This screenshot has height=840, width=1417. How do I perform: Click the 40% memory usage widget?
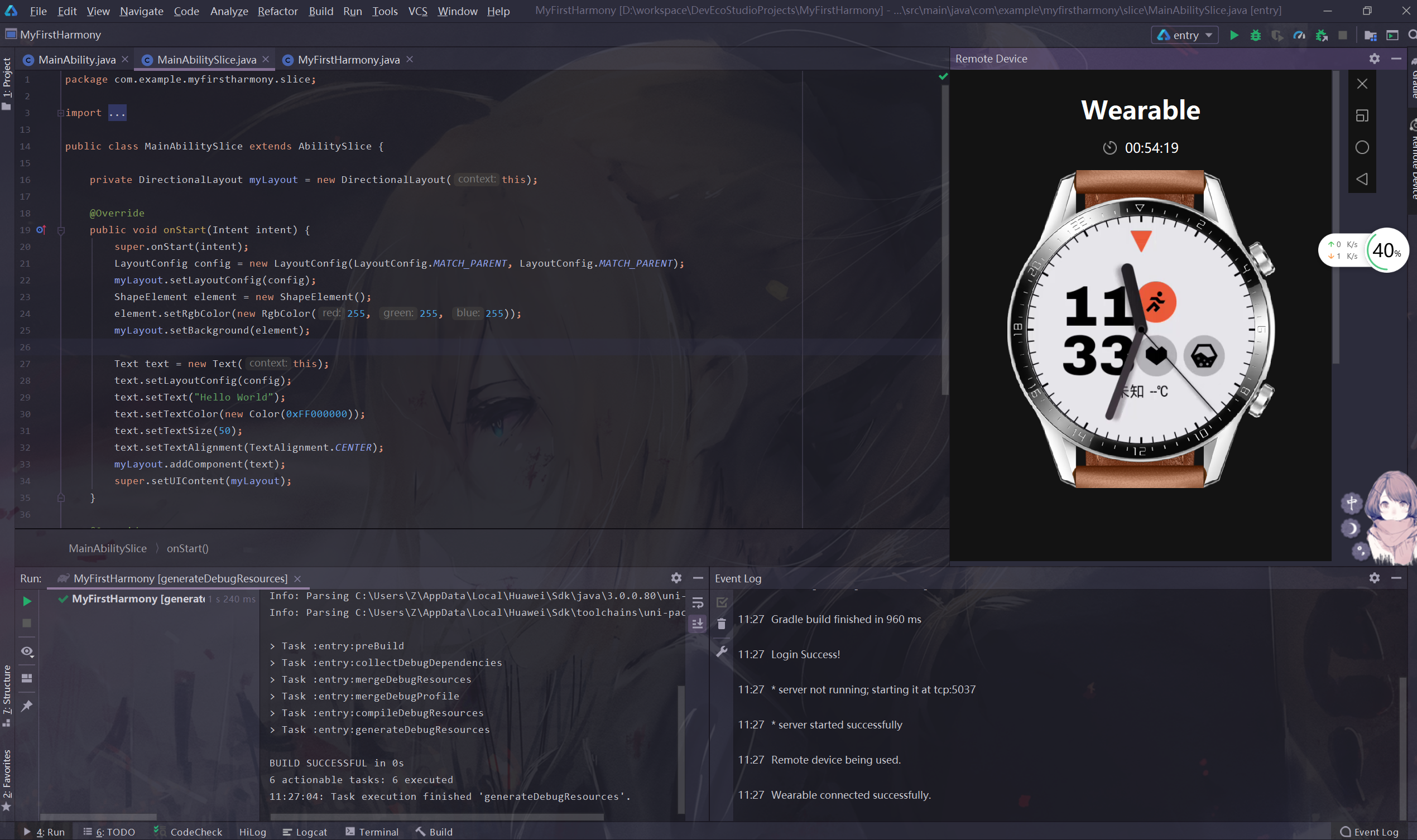pyautogui.click(x=1386, y=250)
